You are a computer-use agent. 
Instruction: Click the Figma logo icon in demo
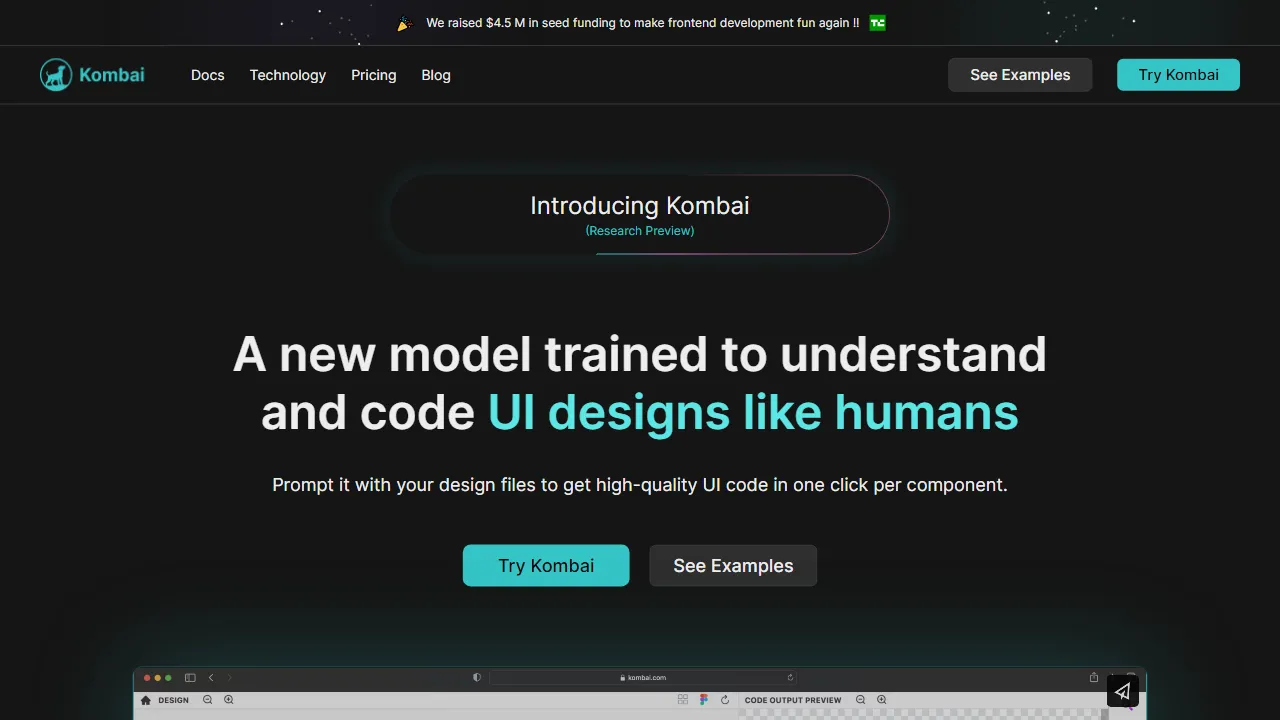(x=704, y=700)
